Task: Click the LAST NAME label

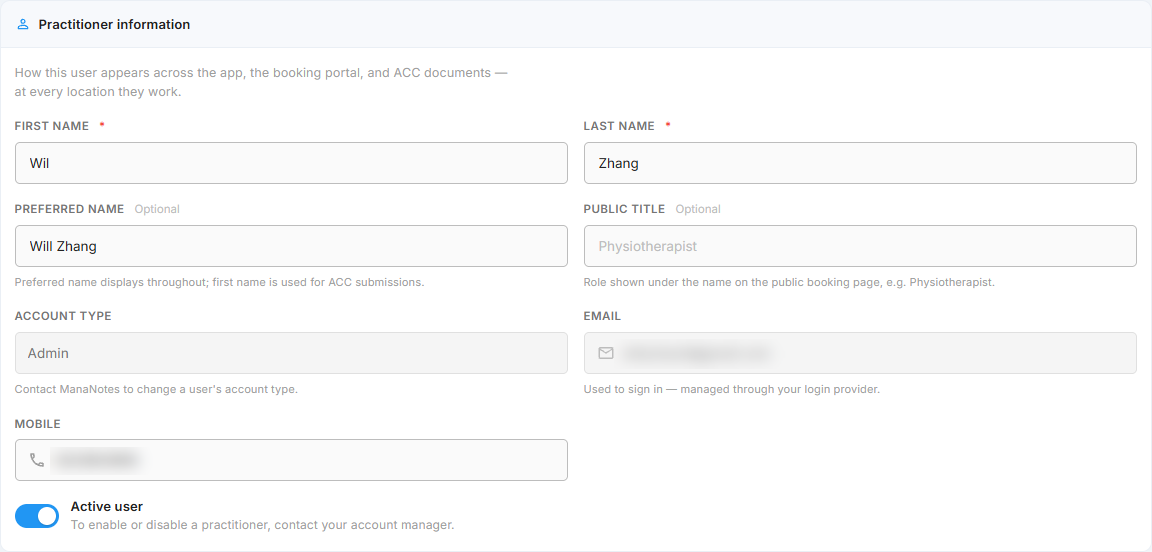Action: [x=619, y=126]
